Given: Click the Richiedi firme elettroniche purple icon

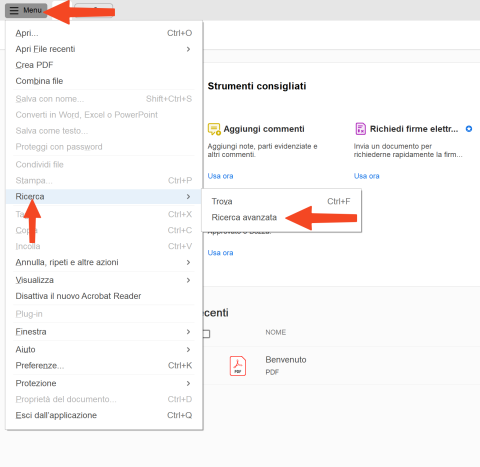Looking at the screenshot, I should click(x=360, y=129).
